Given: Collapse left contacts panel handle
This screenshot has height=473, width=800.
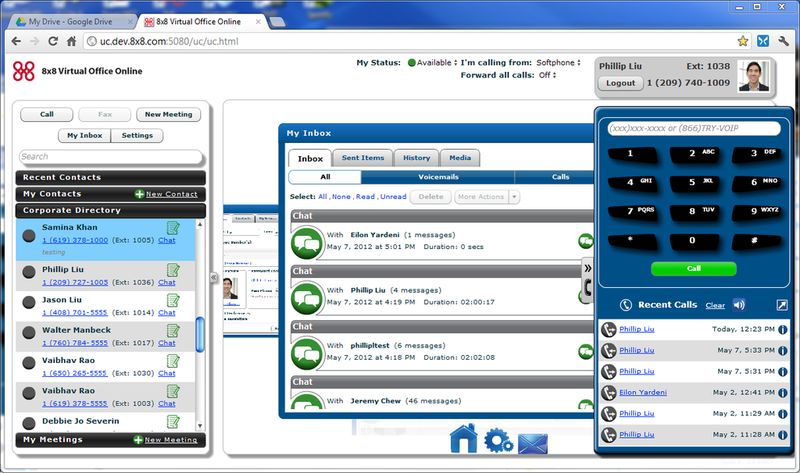Looking at the screenshot, I should click(214, 278).
